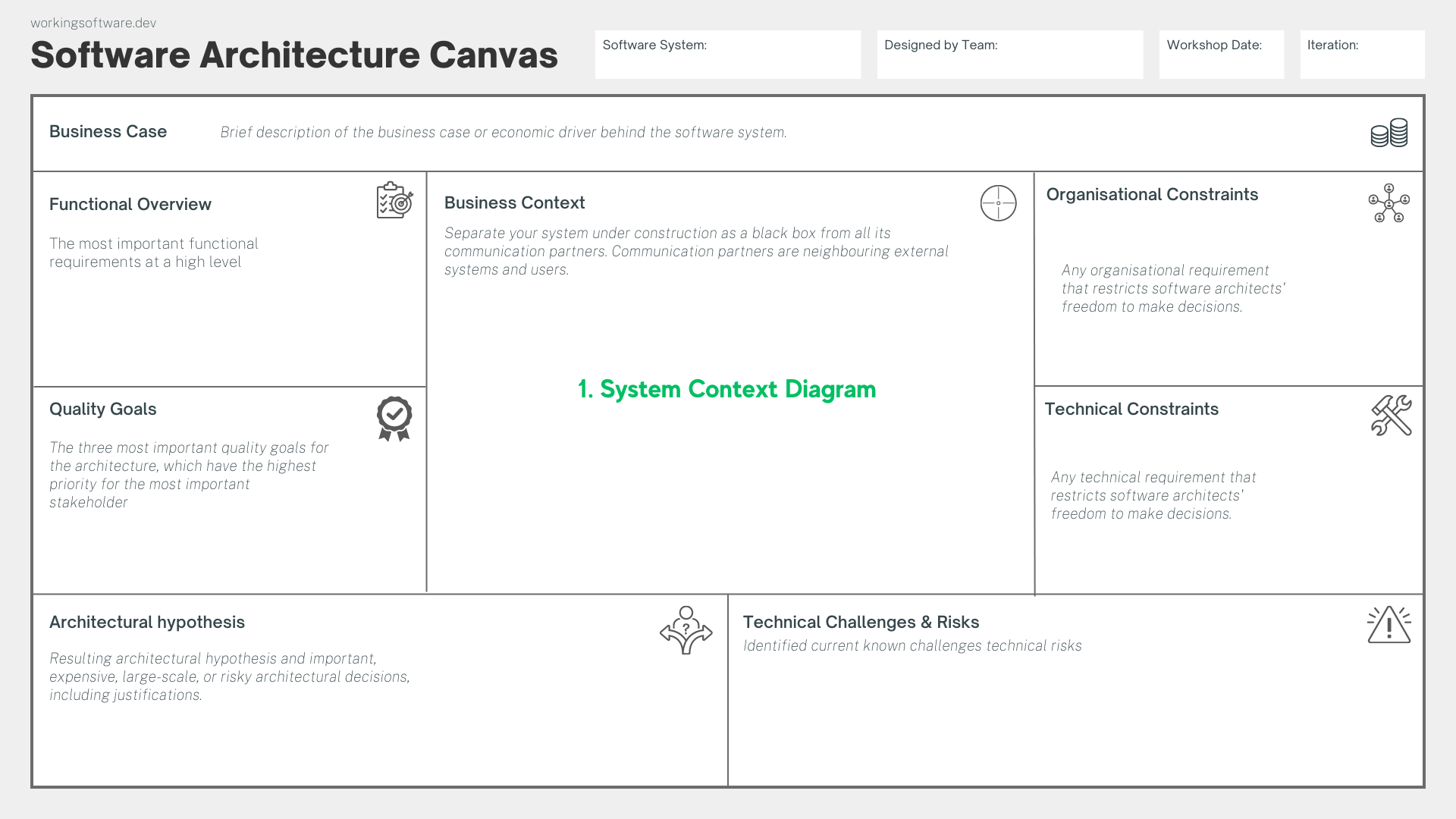This screenshot has width=1456, height=819.
Task: Click the Quality Goals heading
Action: tap(102, 409)
